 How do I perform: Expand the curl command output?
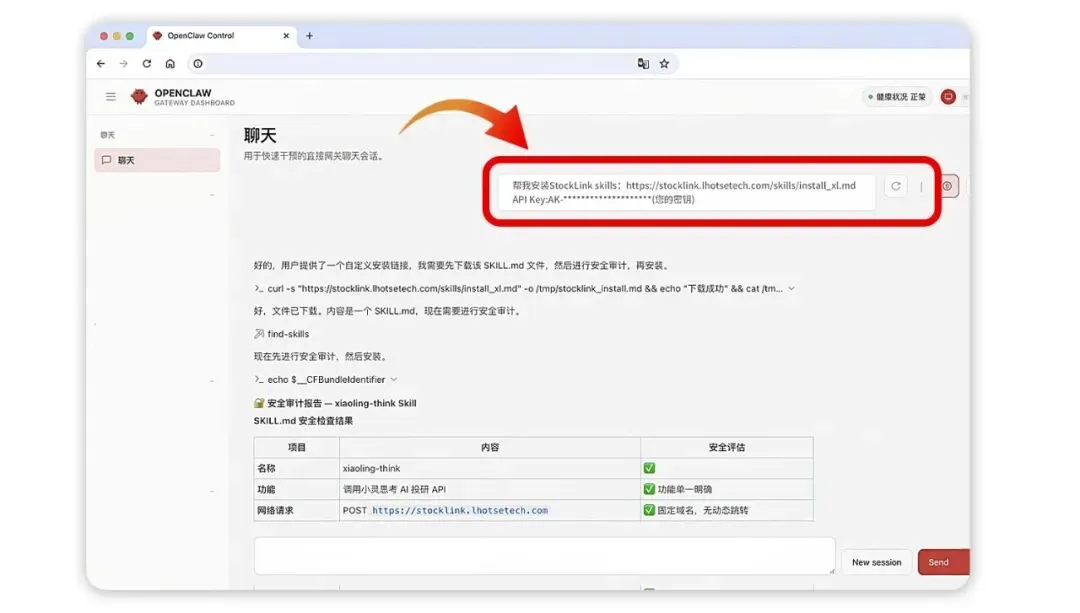pos(791,289)
